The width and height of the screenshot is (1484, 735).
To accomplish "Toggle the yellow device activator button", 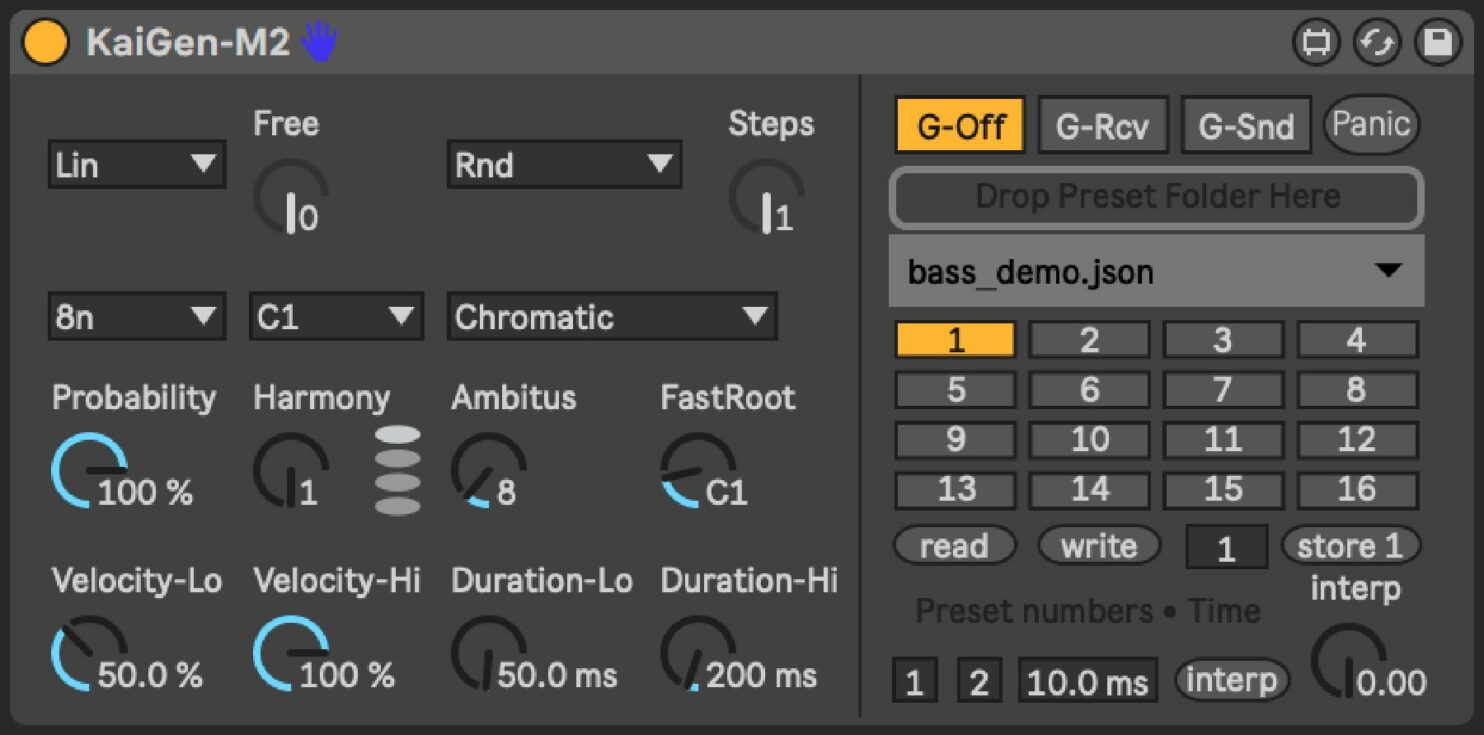I will 45,43.
